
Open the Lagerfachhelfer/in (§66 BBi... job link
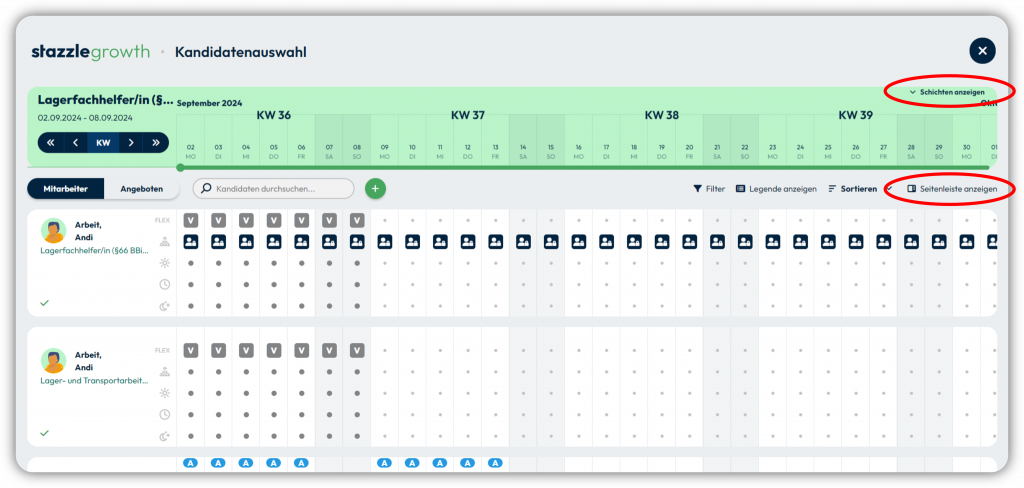point(94,250)
